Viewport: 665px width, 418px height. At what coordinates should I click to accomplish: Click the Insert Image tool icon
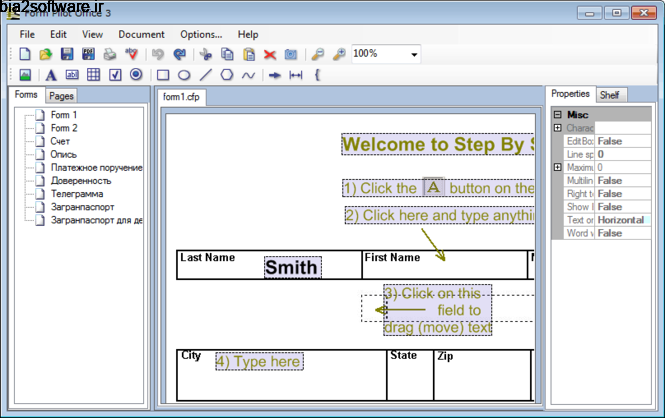click(25, 75)
